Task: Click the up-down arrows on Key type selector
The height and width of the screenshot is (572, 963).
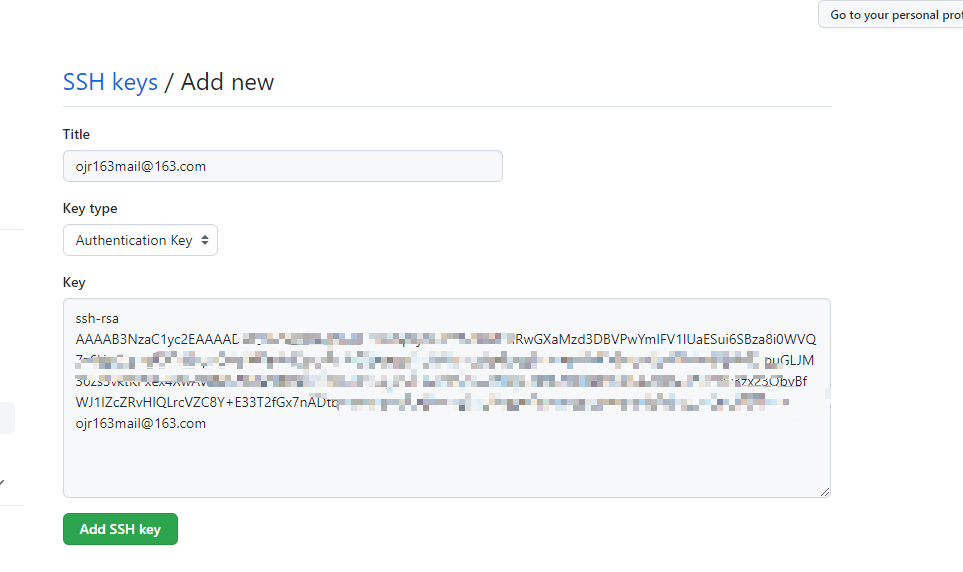Action: click(x=205, y=240)
